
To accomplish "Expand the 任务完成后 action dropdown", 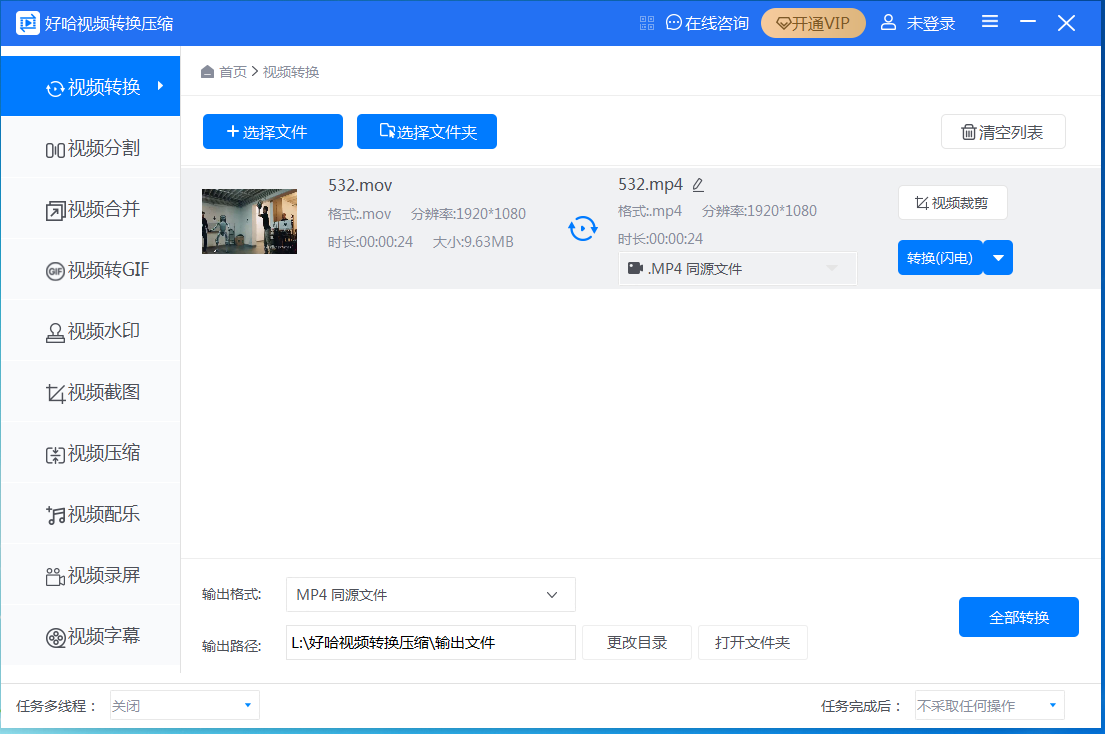I will [x=988, y=705].
